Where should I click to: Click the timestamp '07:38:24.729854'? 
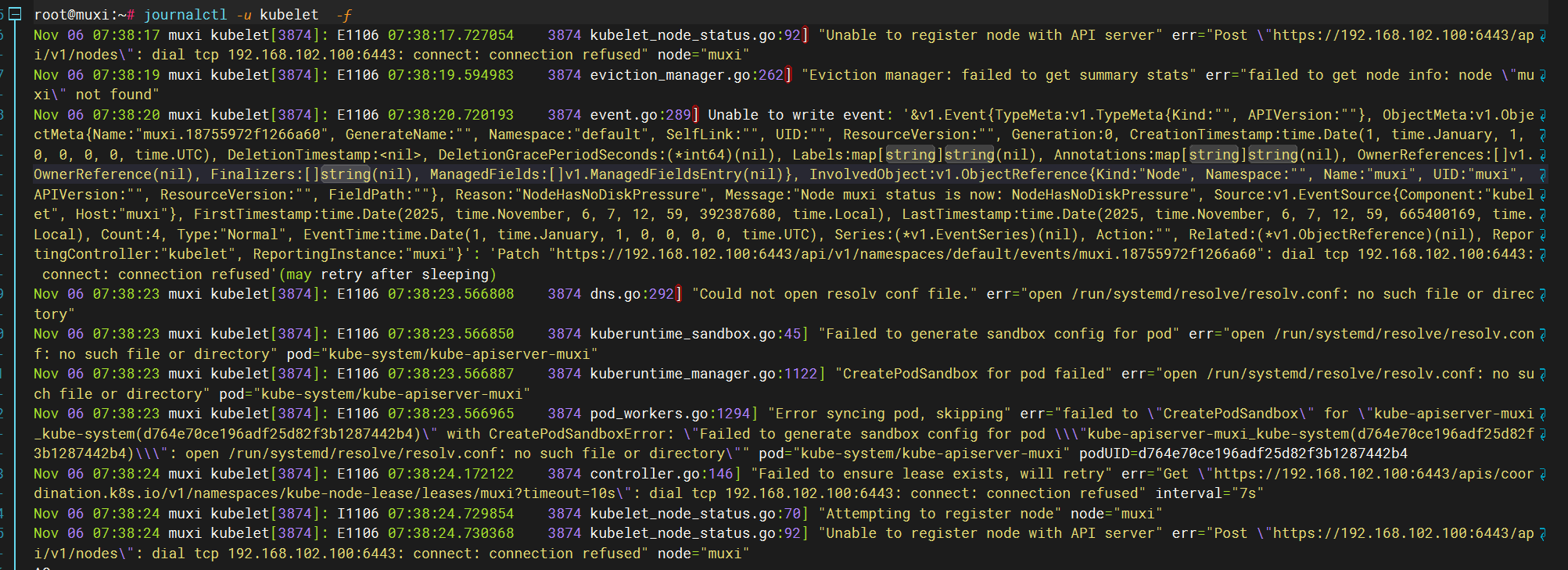click(451, 514)
